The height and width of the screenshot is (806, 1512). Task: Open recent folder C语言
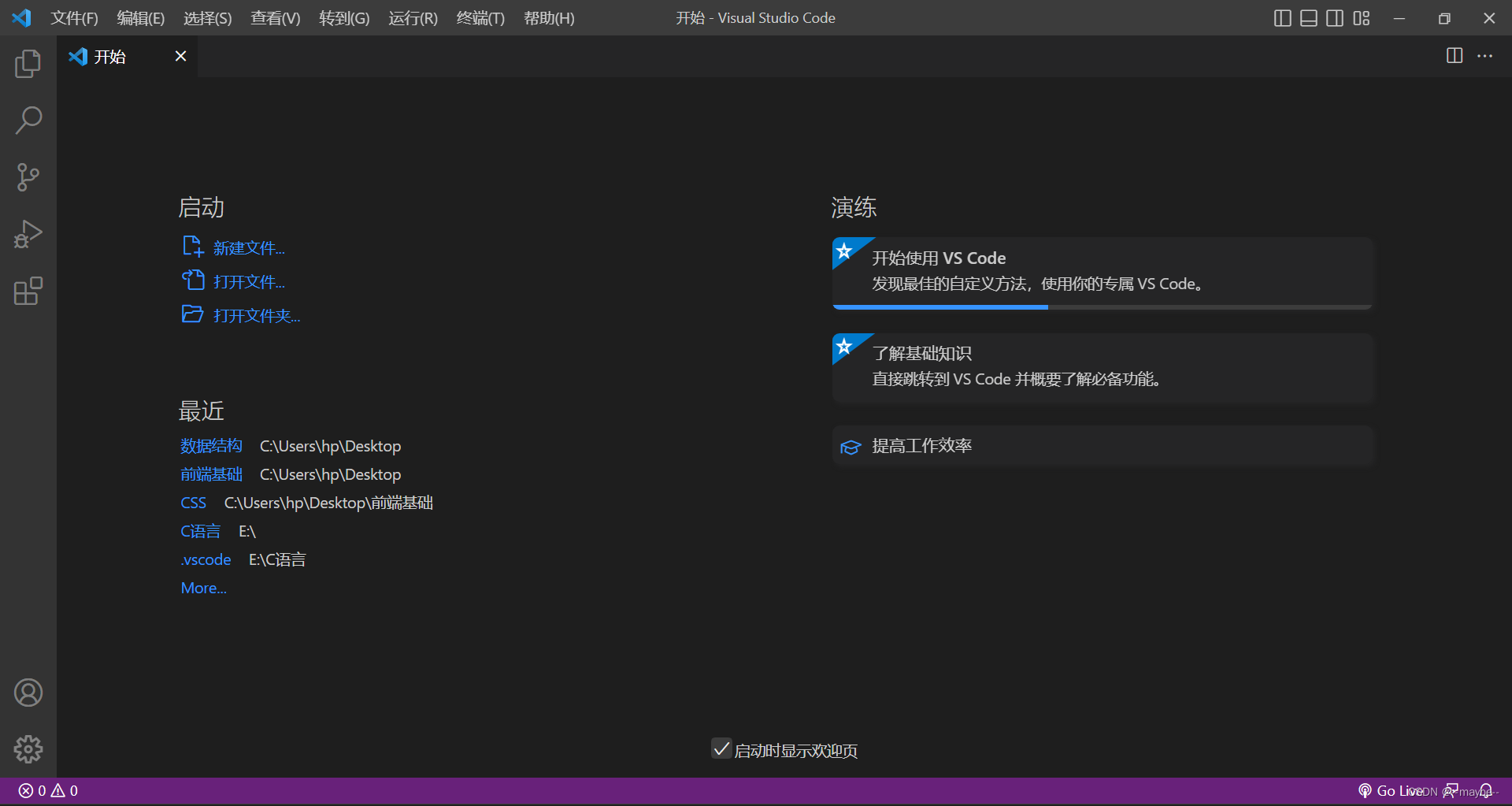click(200, 531)
